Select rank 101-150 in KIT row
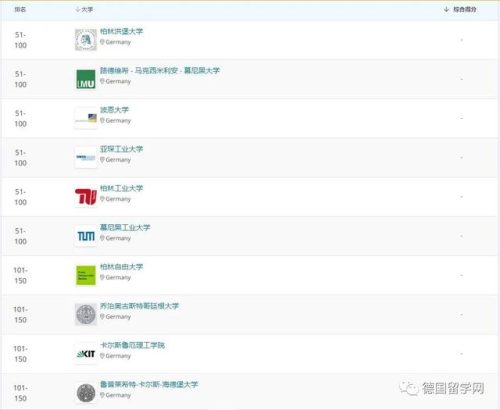The width and height of the screenshot is (500, 410). pyautogui.click(x=20, y=354)
